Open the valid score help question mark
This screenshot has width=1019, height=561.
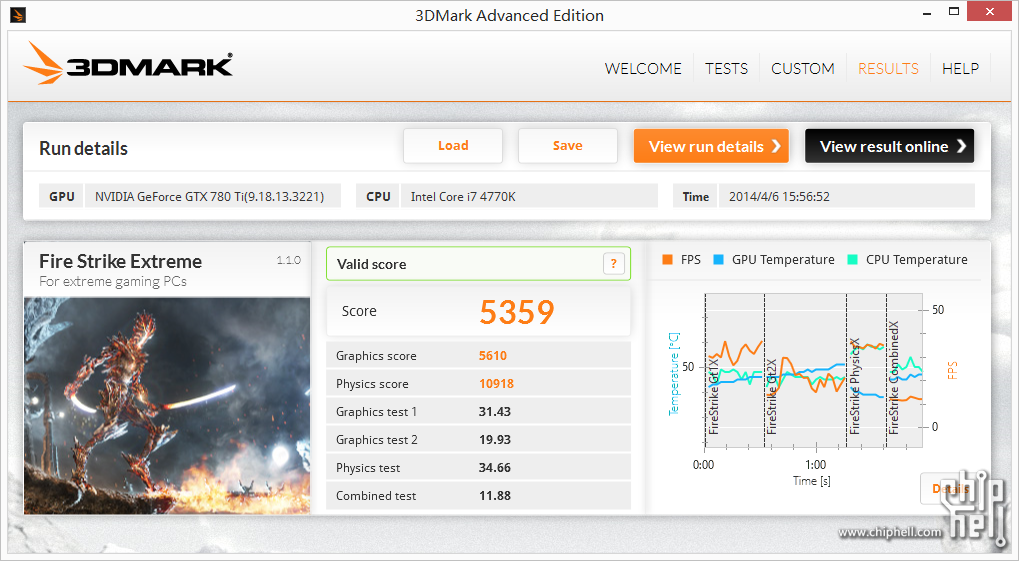tap(613, 264)
